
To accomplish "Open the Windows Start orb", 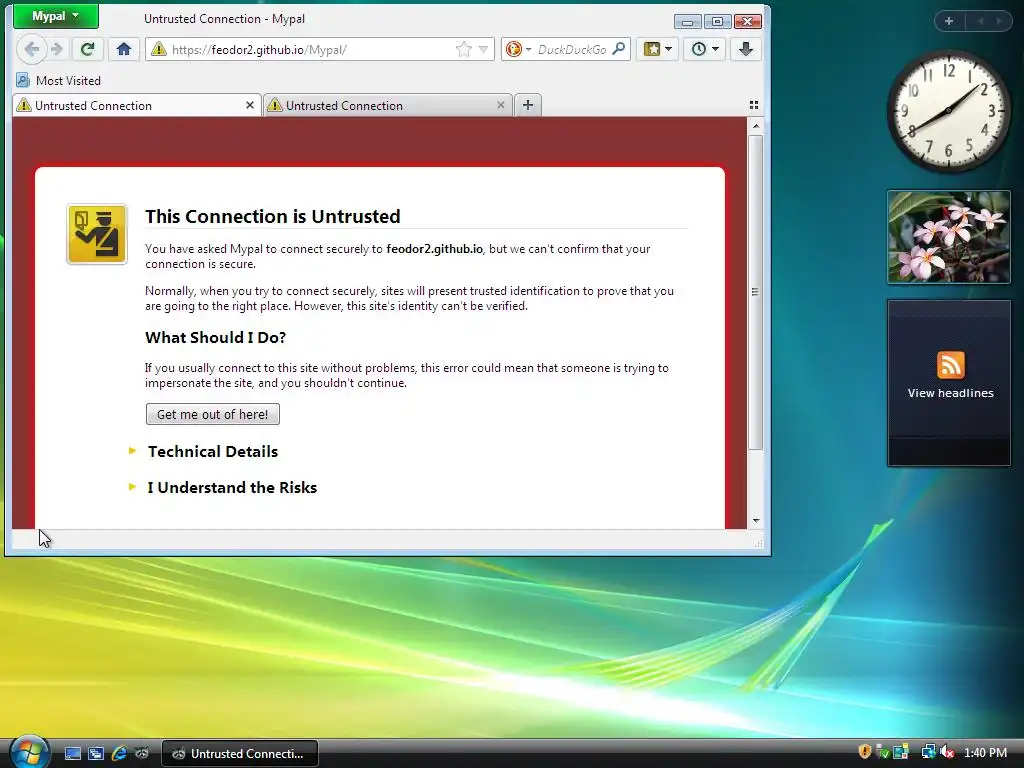I will 28,752.
